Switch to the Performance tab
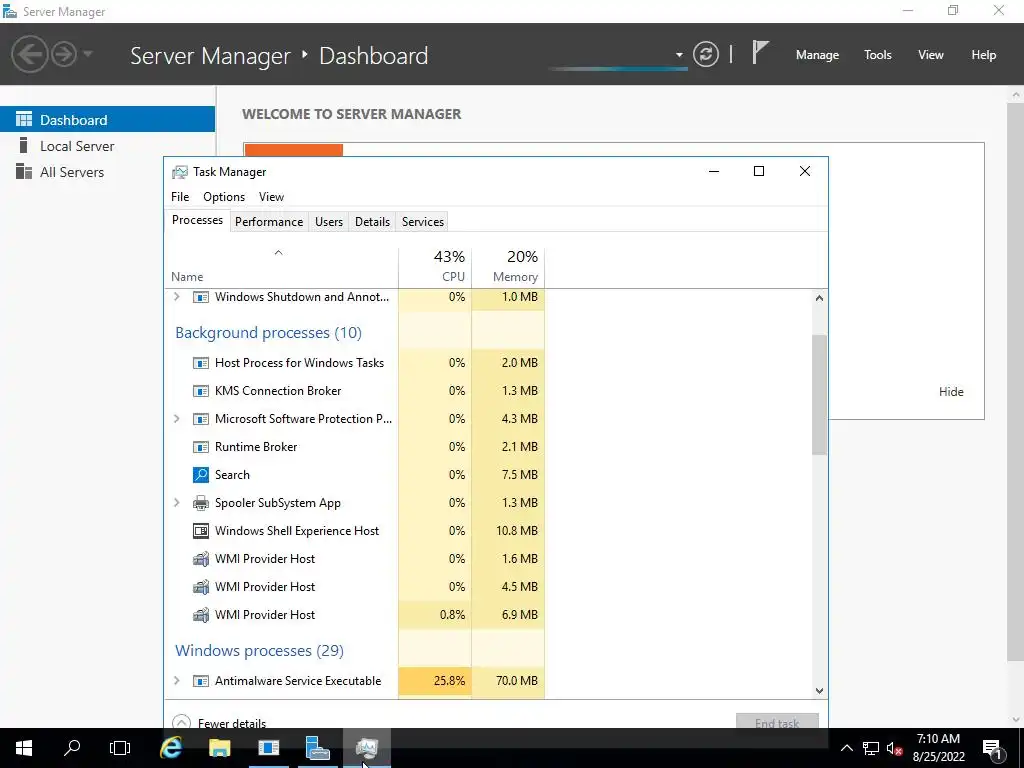Viewport: 1024px width, 768px height. [268, 221]
